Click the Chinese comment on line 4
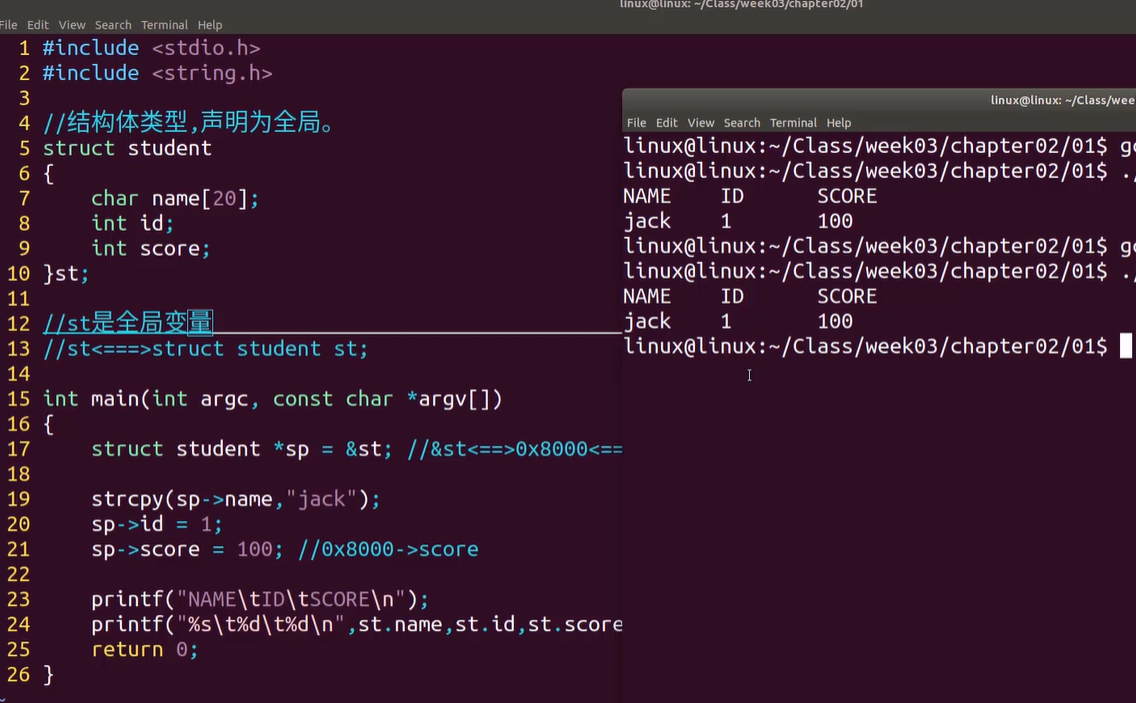Viewport: 1136px width, 703px height. [x=190, y=122]
